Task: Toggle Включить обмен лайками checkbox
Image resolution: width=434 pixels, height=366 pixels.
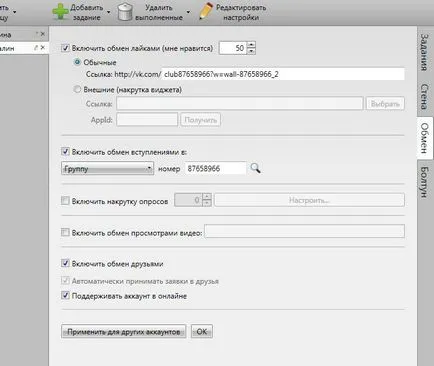Action: pos(65,48)
